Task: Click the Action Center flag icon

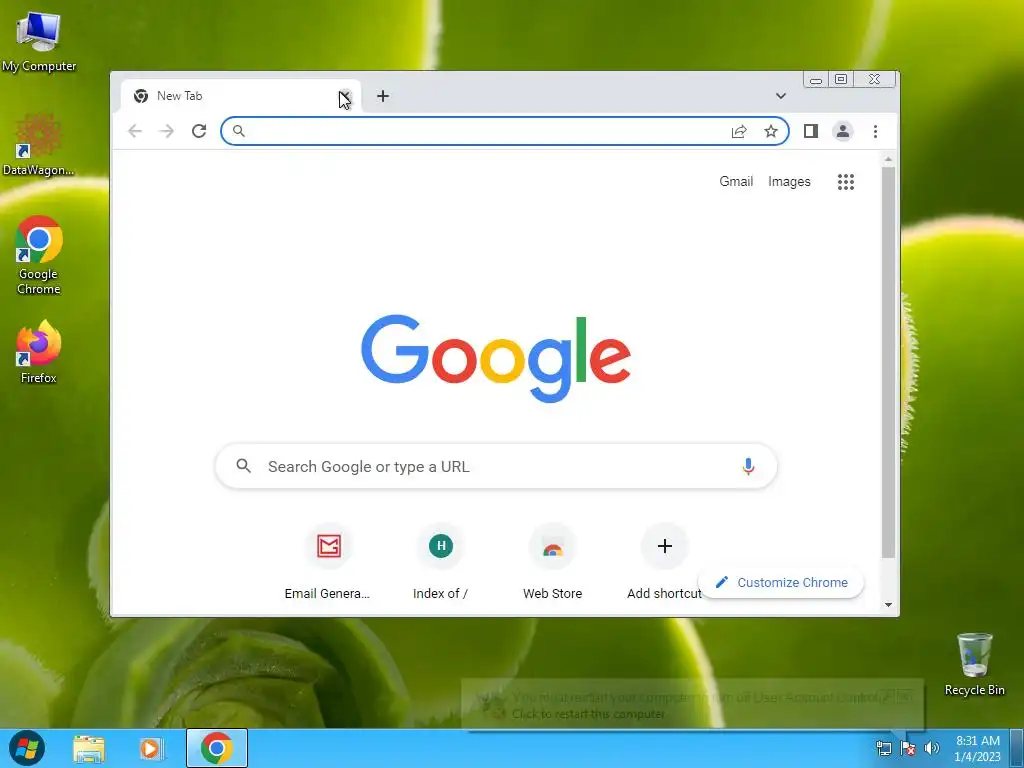Action: pyautogui.click(x=908, y=748)
